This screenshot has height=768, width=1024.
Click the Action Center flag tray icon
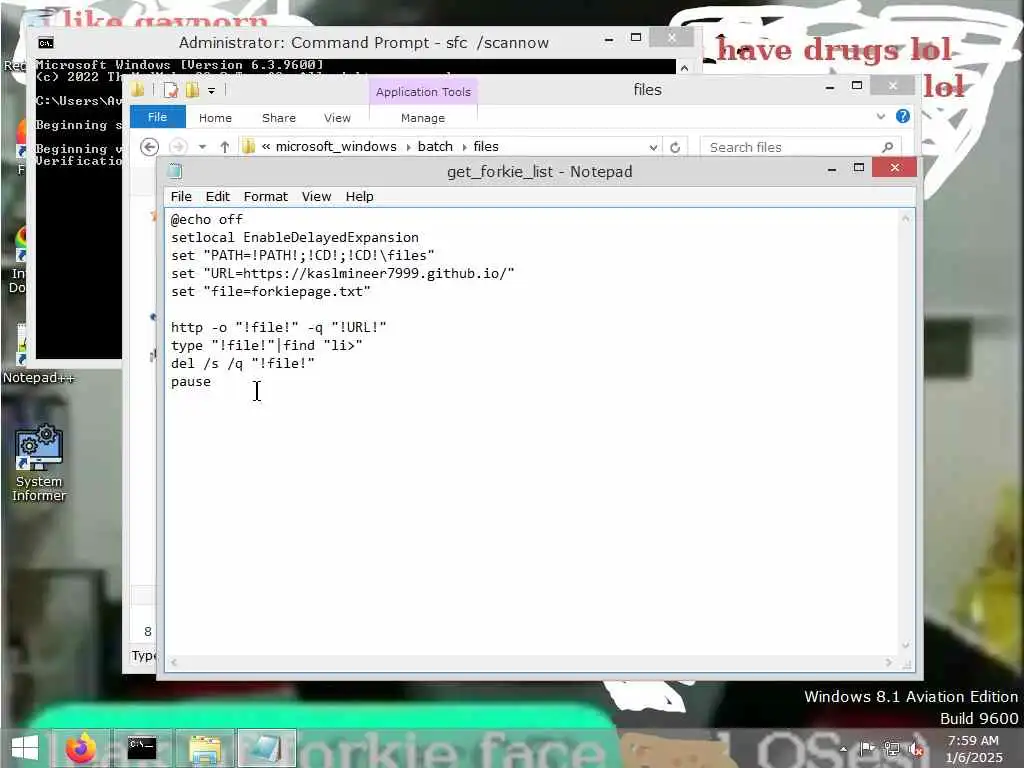point(867,748)
